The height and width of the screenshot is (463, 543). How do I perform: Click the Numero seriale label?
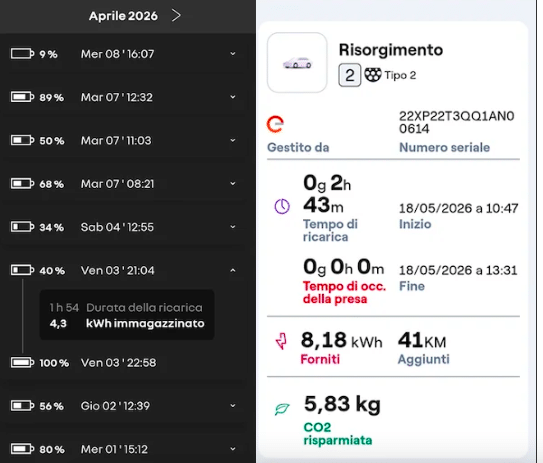[x=444, y=148]
